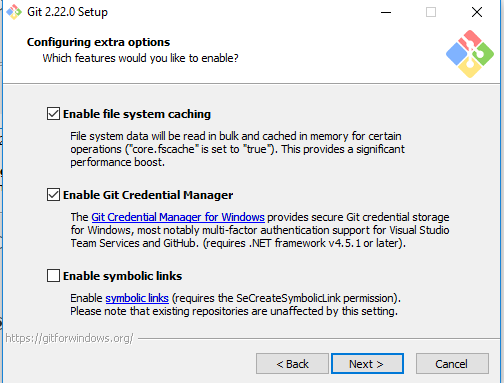Uncheck the Git Credential Manager checkbox
This screenshot has width=504, height=383.
pyautogui.click(x=53, y=195)
